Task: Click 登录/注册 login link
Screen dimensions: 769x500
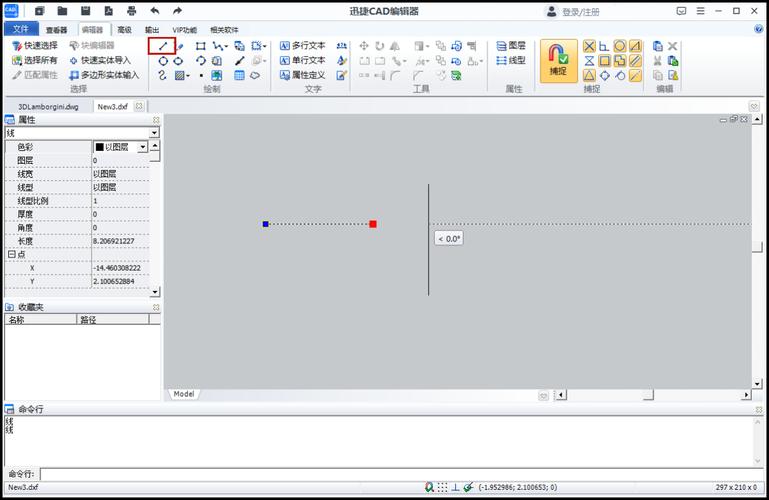Action: pos(581,12)
